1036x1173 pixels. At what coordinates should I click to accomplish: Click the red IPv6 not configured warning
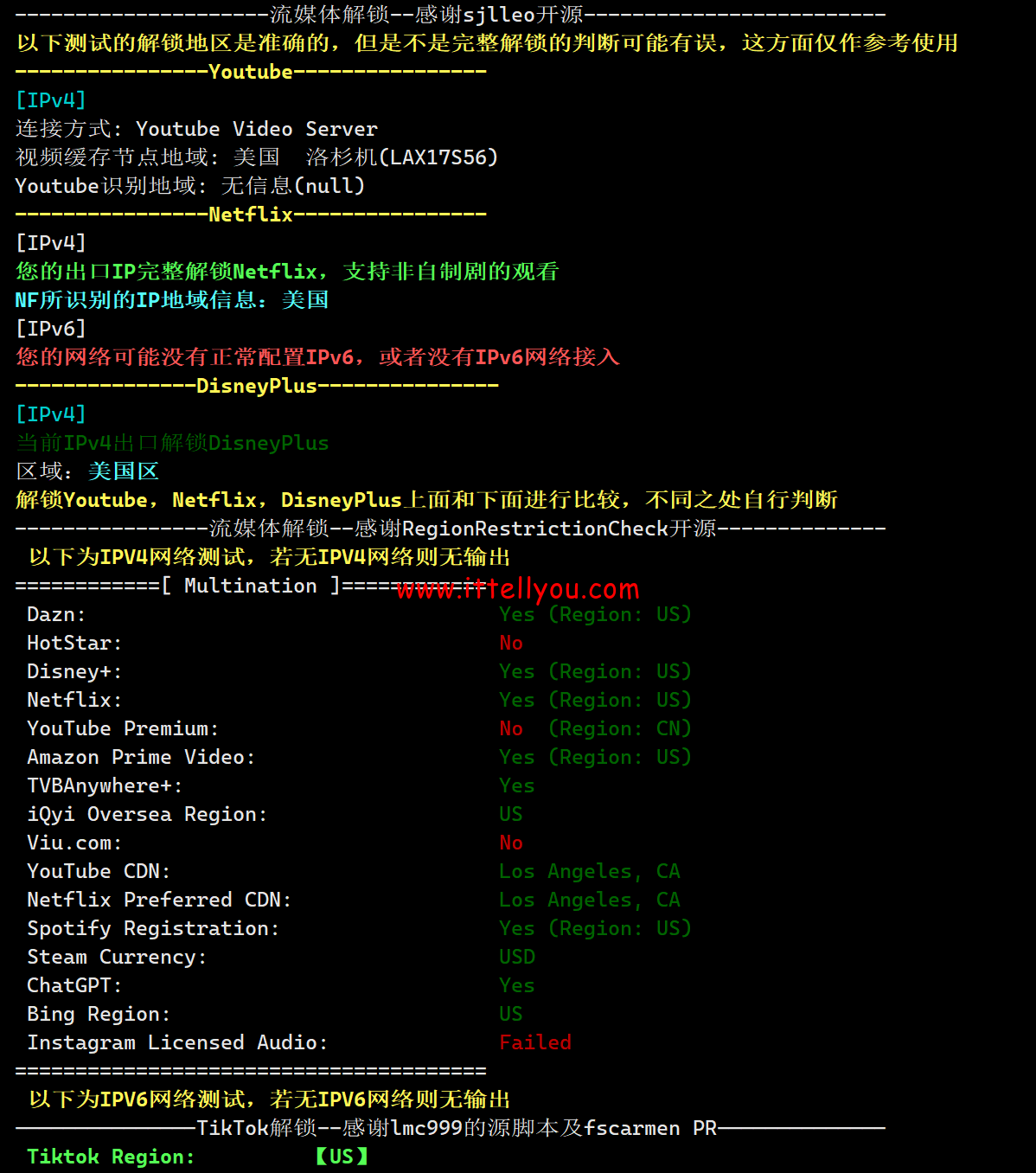tap(317, 357)
